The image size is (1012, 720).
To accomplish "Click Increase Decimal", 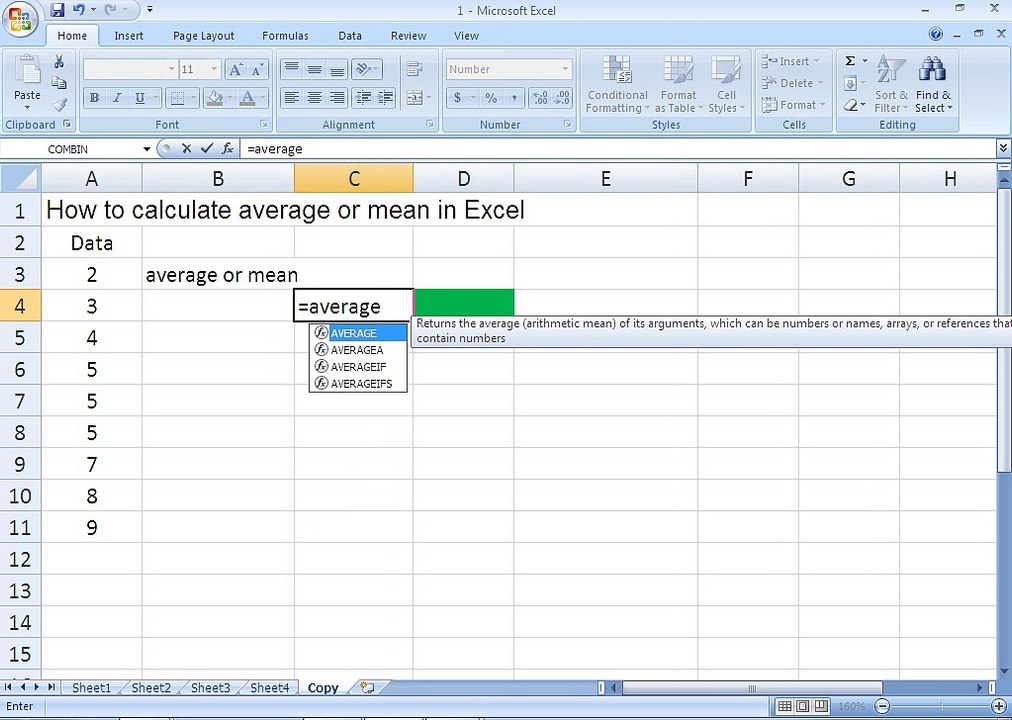I will tap(540, 98).
